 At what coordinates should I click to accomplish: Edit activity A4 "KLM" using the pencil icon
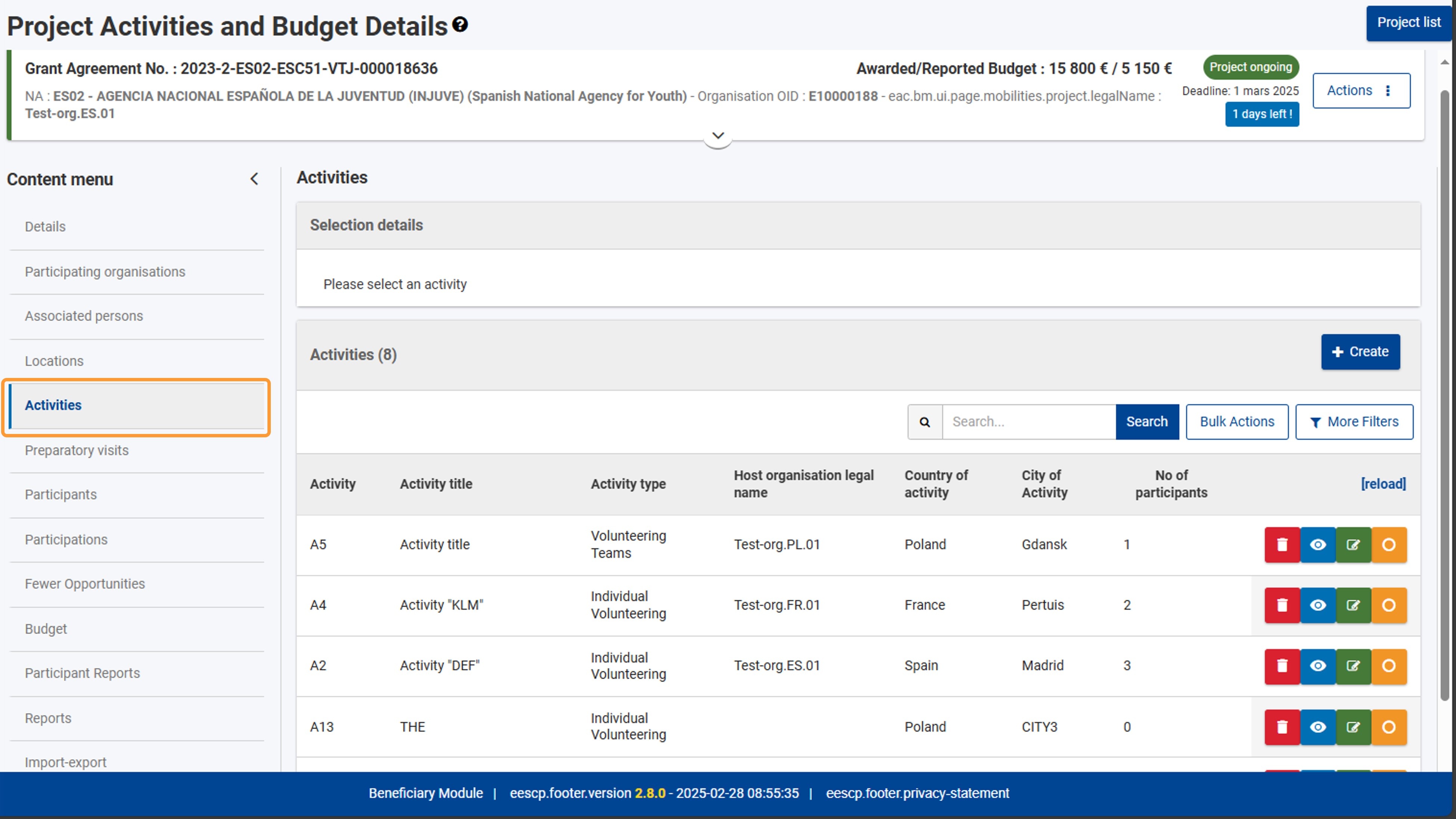pos(1353,605)
